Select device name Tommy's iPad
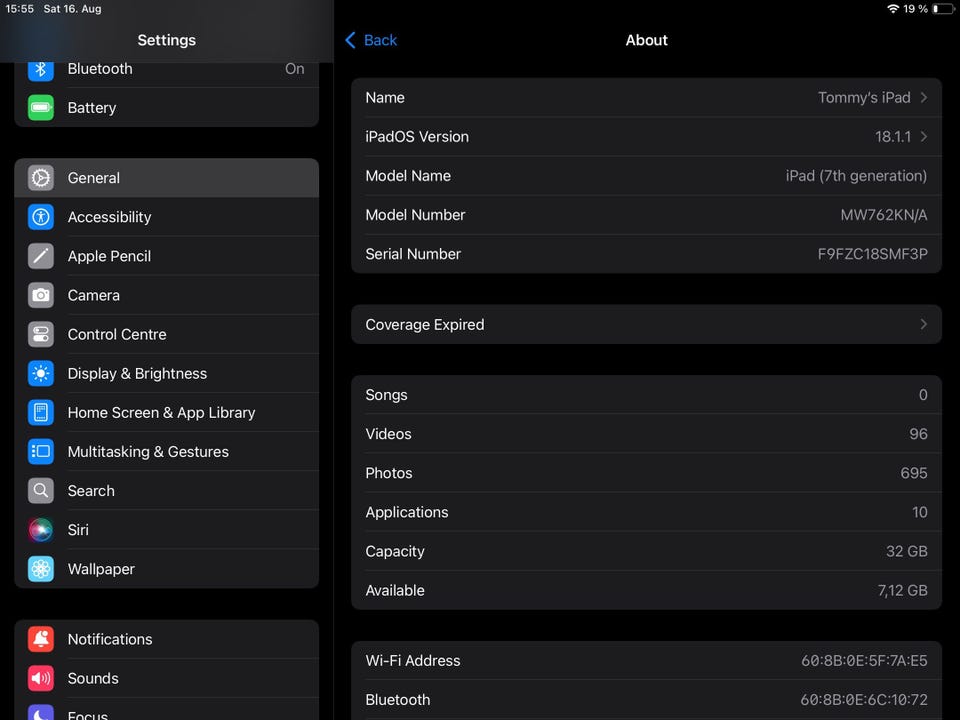Viewport: 960px width, 720px height. [864, 98]
